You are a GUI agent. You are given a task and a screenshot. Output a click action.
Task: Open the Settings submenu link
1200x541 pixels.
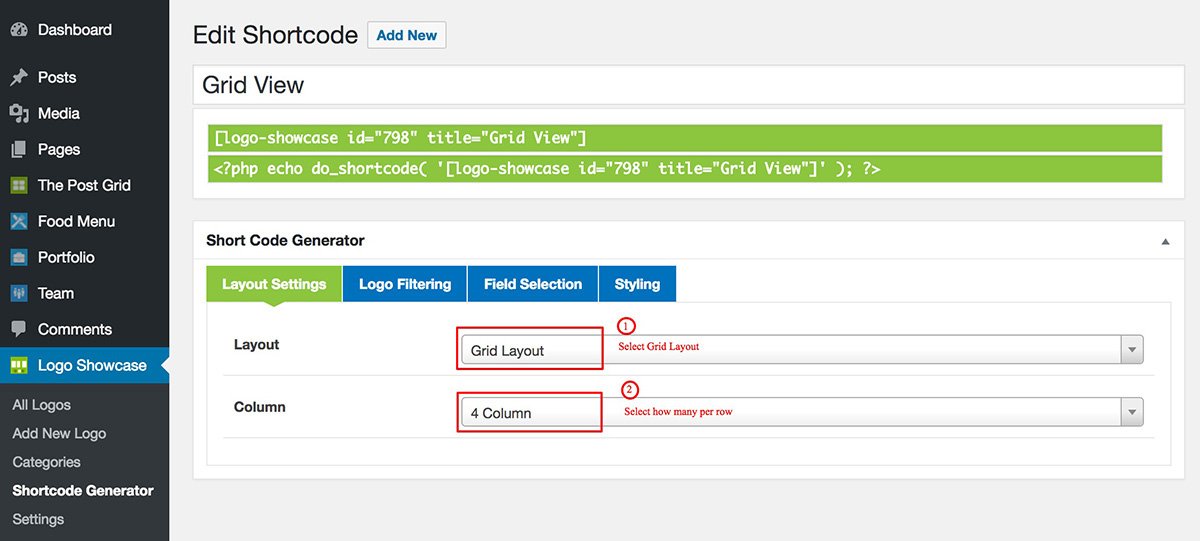click(x=38, y=519)
